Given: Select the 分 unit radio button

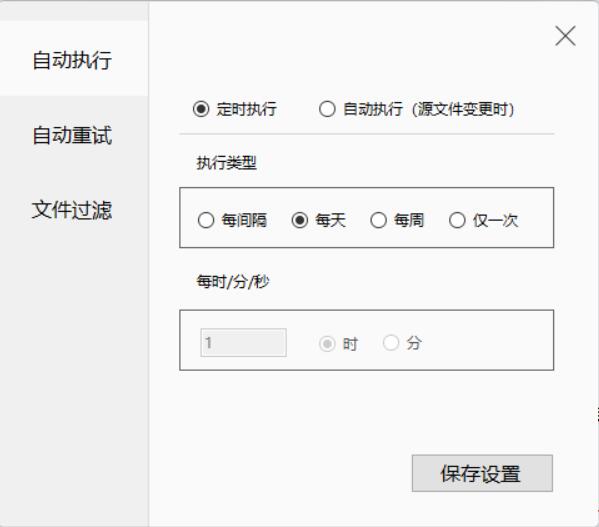Looking at the screenshot, I should pos(391,343).
